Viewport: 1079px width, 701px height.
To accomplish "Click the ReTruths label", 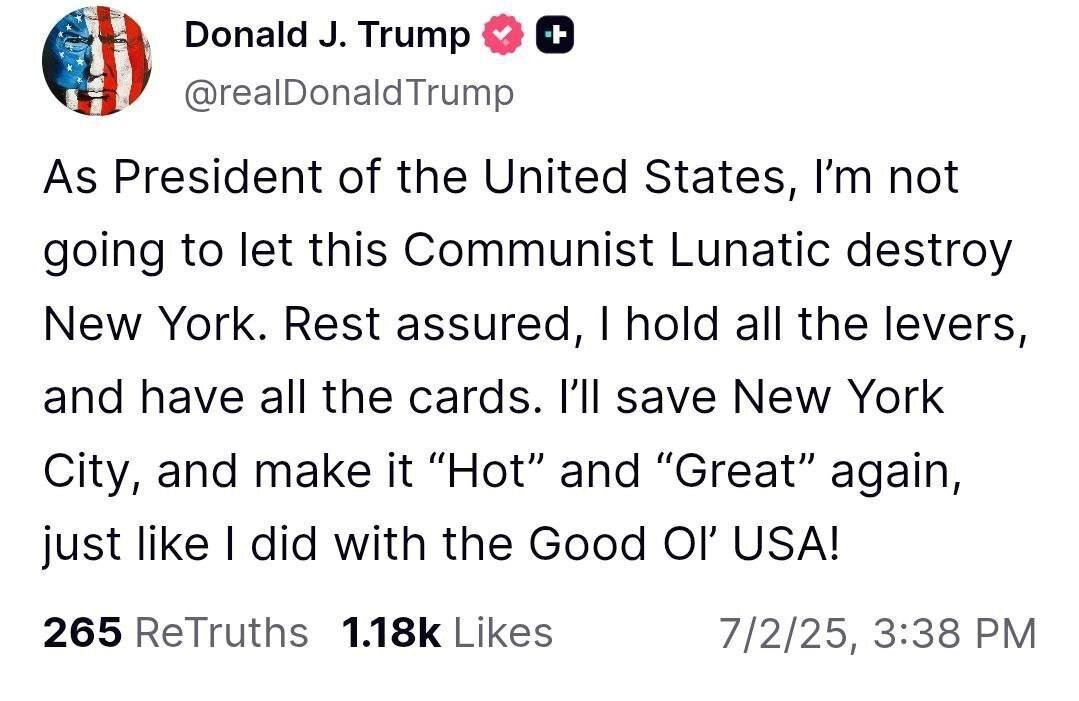I will click(221, 633).
